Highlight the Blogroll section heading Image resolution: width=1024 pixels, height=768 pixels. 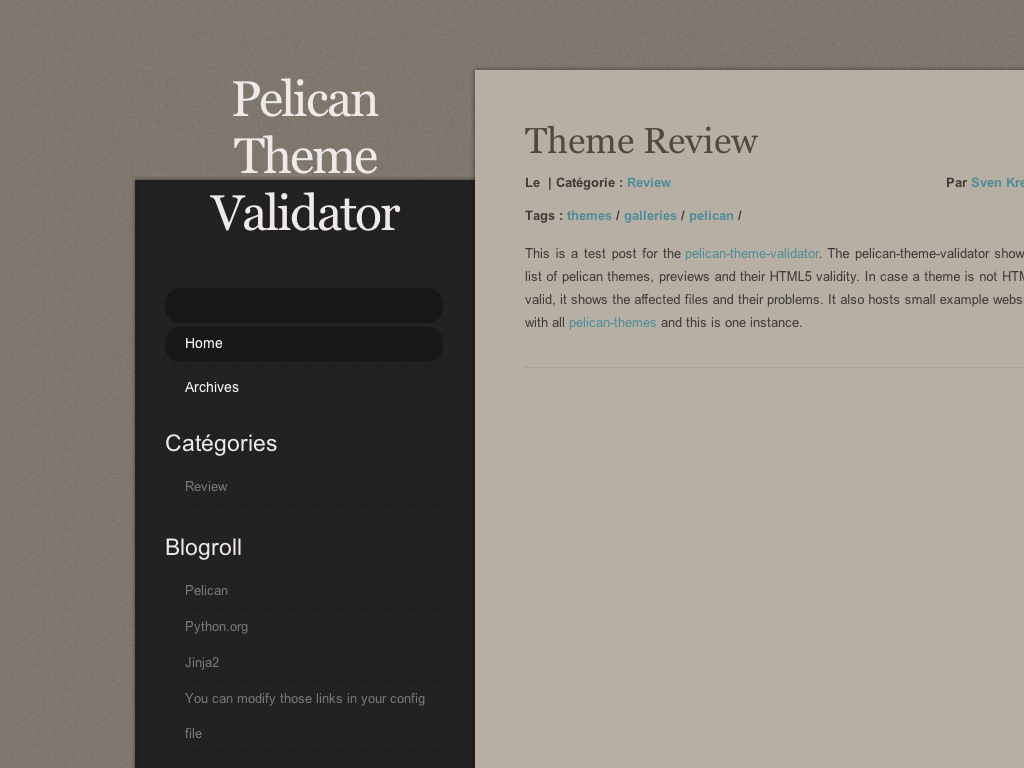coord(203,547)
